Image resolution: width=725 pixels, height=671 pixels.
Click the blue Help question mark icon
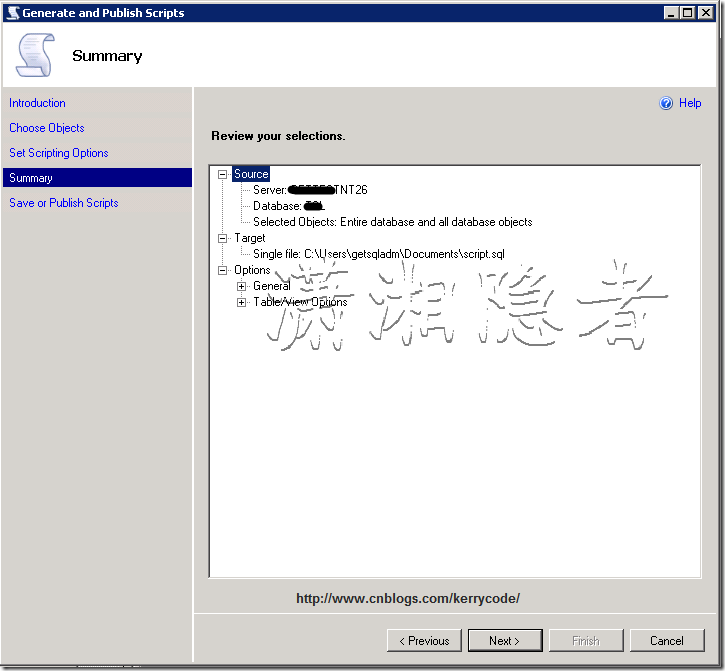point(667,103)
